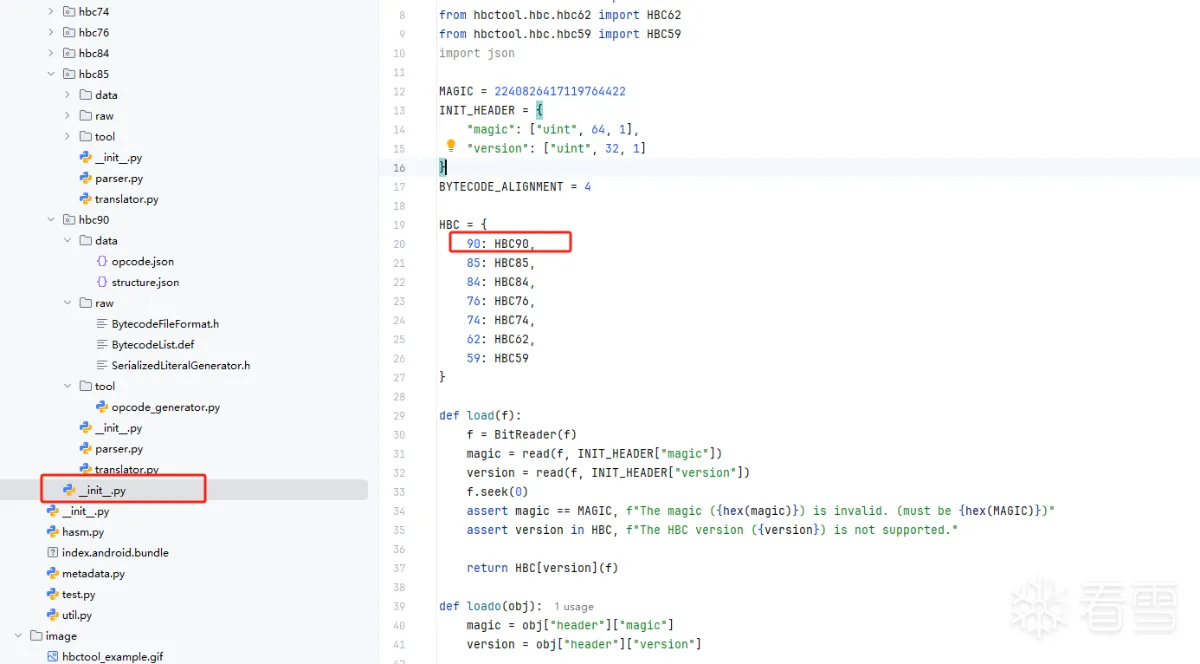Viewport: 1200px width, 664px height.
Task: Expand the hbc84 package
Action: tap(51, 53)
